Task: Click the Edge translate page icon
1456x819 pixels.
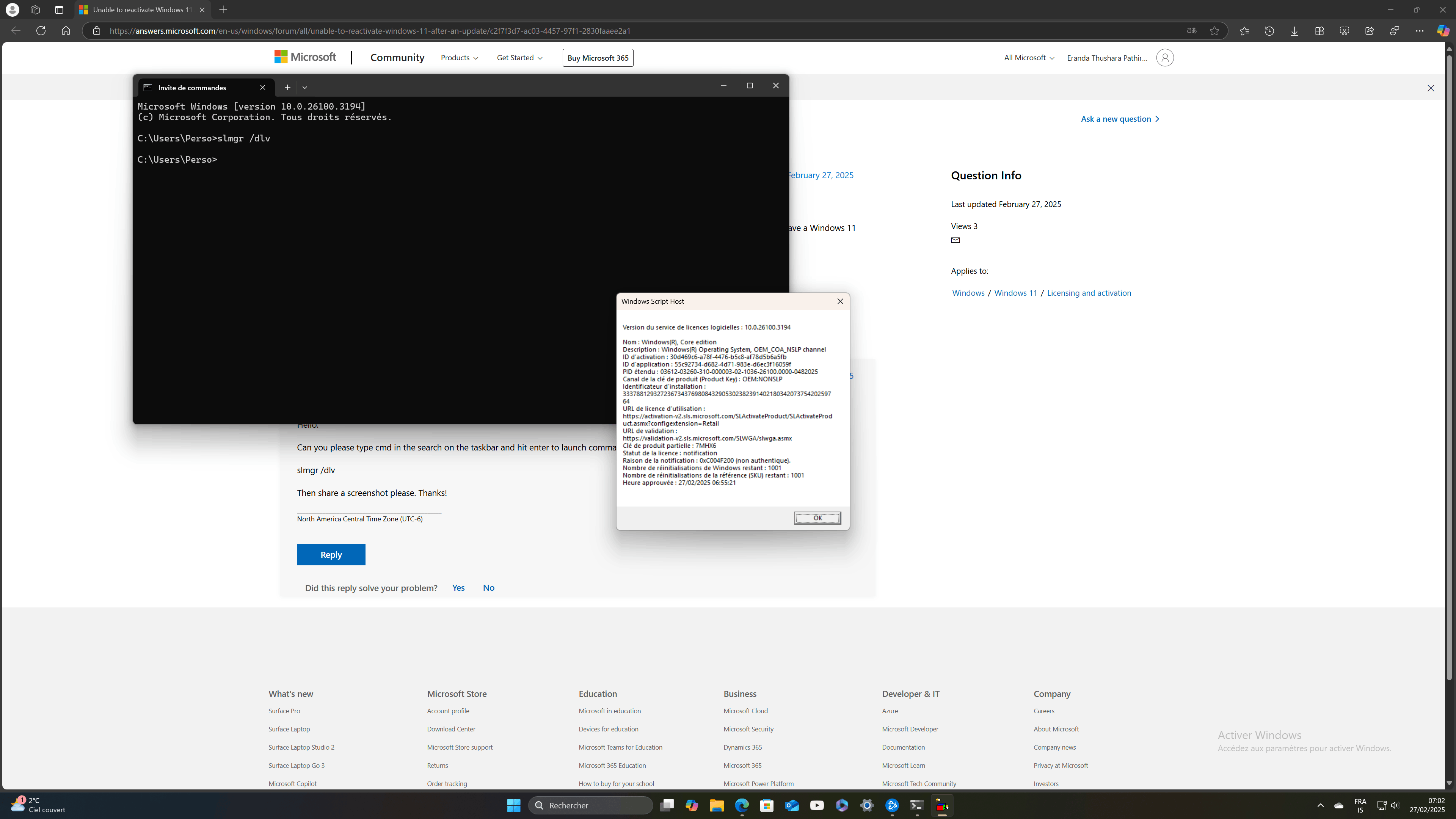Action: 1191,30
